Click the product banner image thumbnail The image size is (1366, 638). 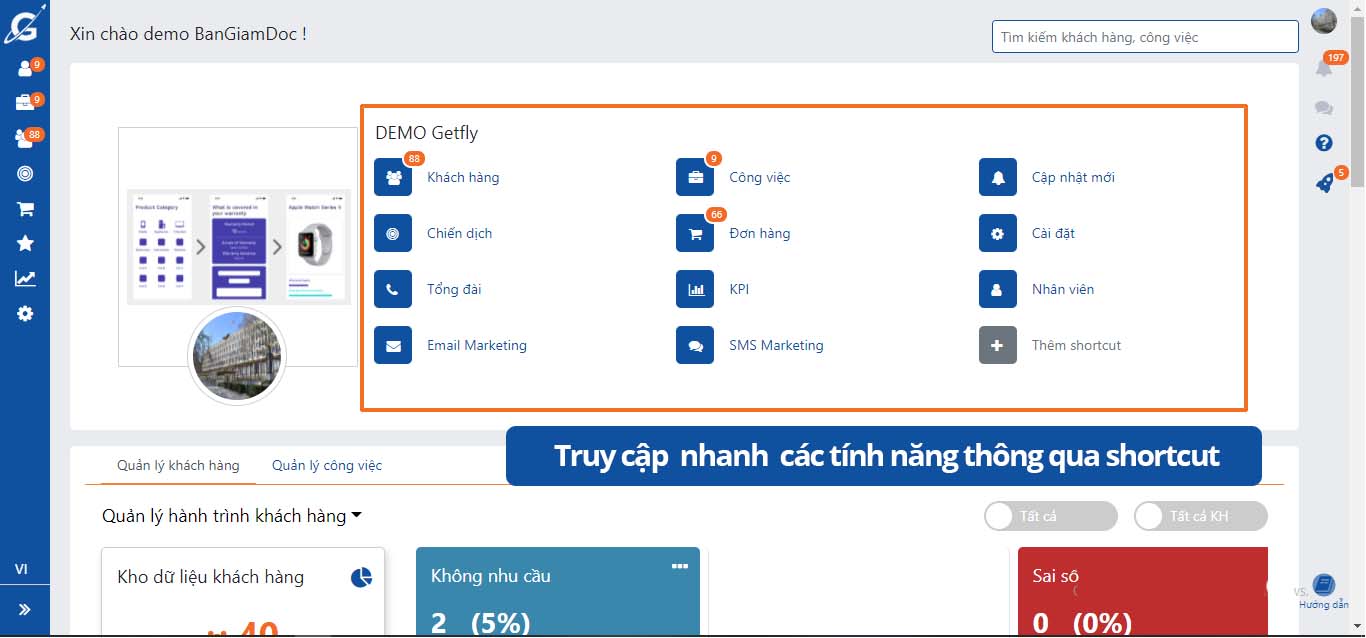point(238,246)
